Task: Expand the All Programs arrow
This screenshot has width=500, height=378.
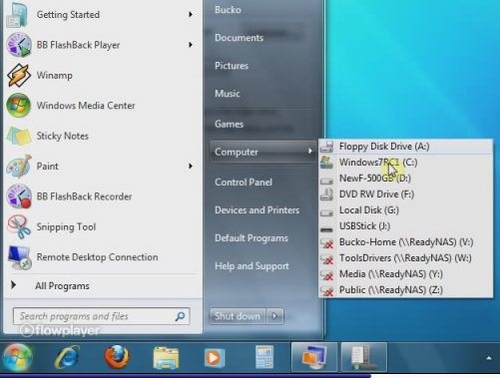Action: [13, 285]
